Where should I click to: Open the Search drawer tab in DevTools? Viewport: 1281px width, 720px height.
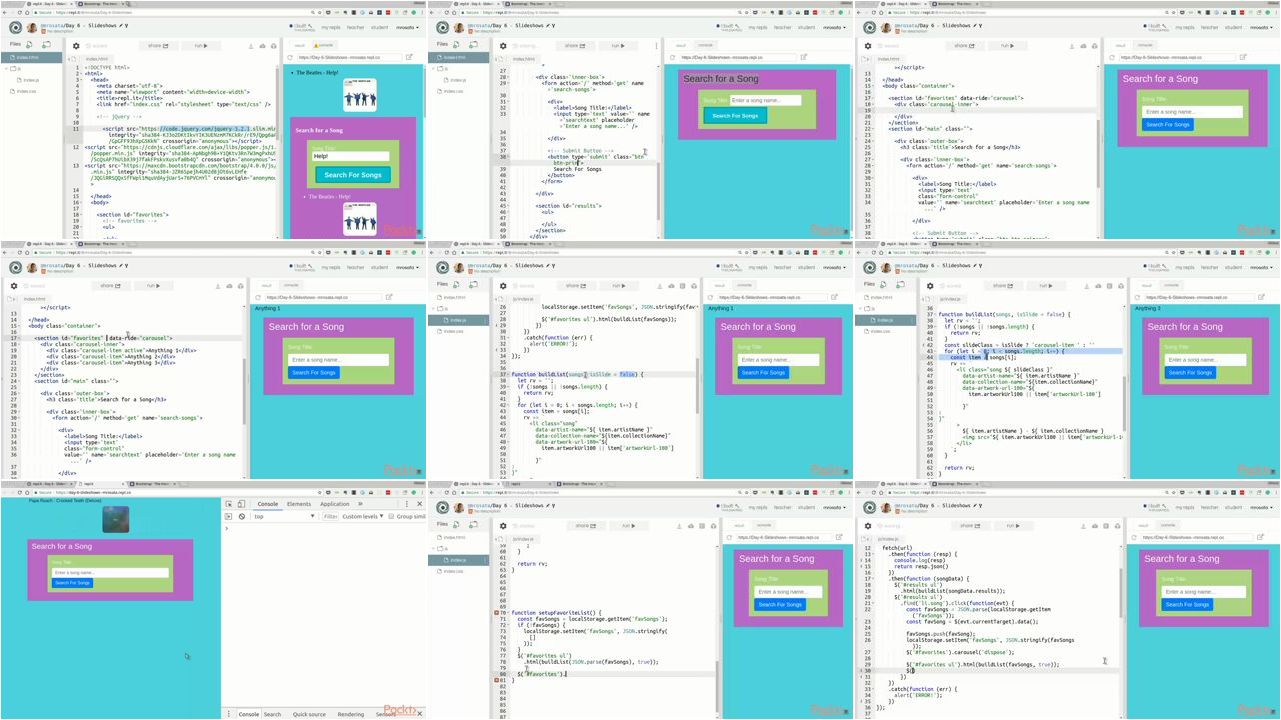click(x=272, y=714)
